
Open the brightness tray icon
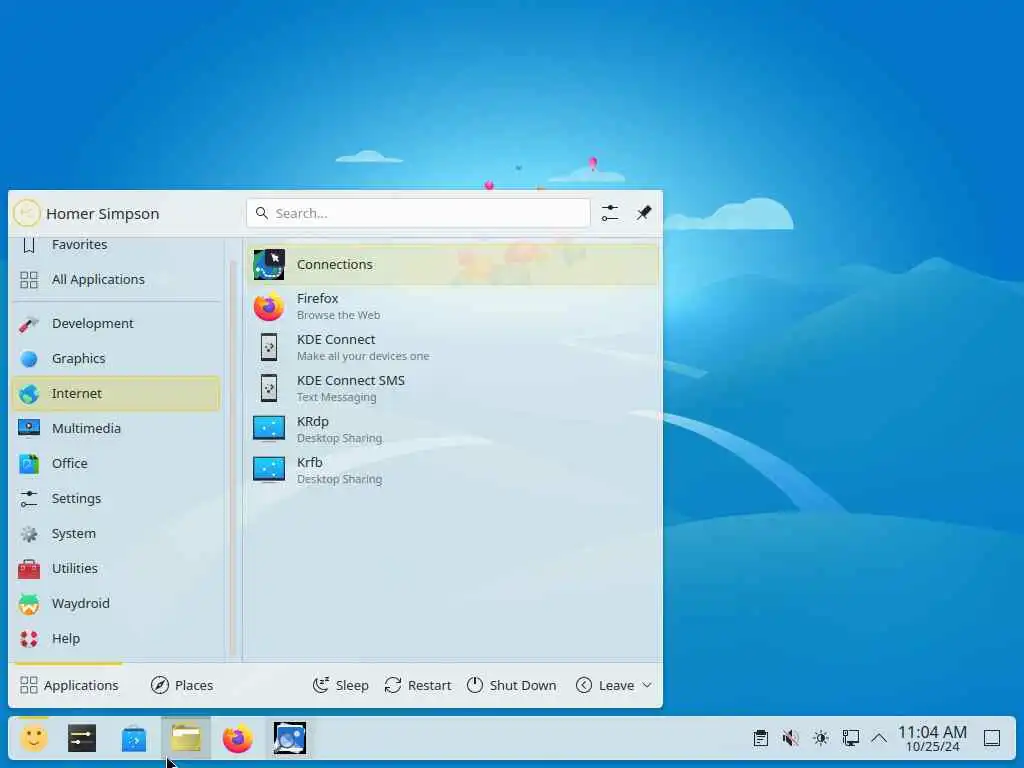pyautogui.click(x=821, y=739)
